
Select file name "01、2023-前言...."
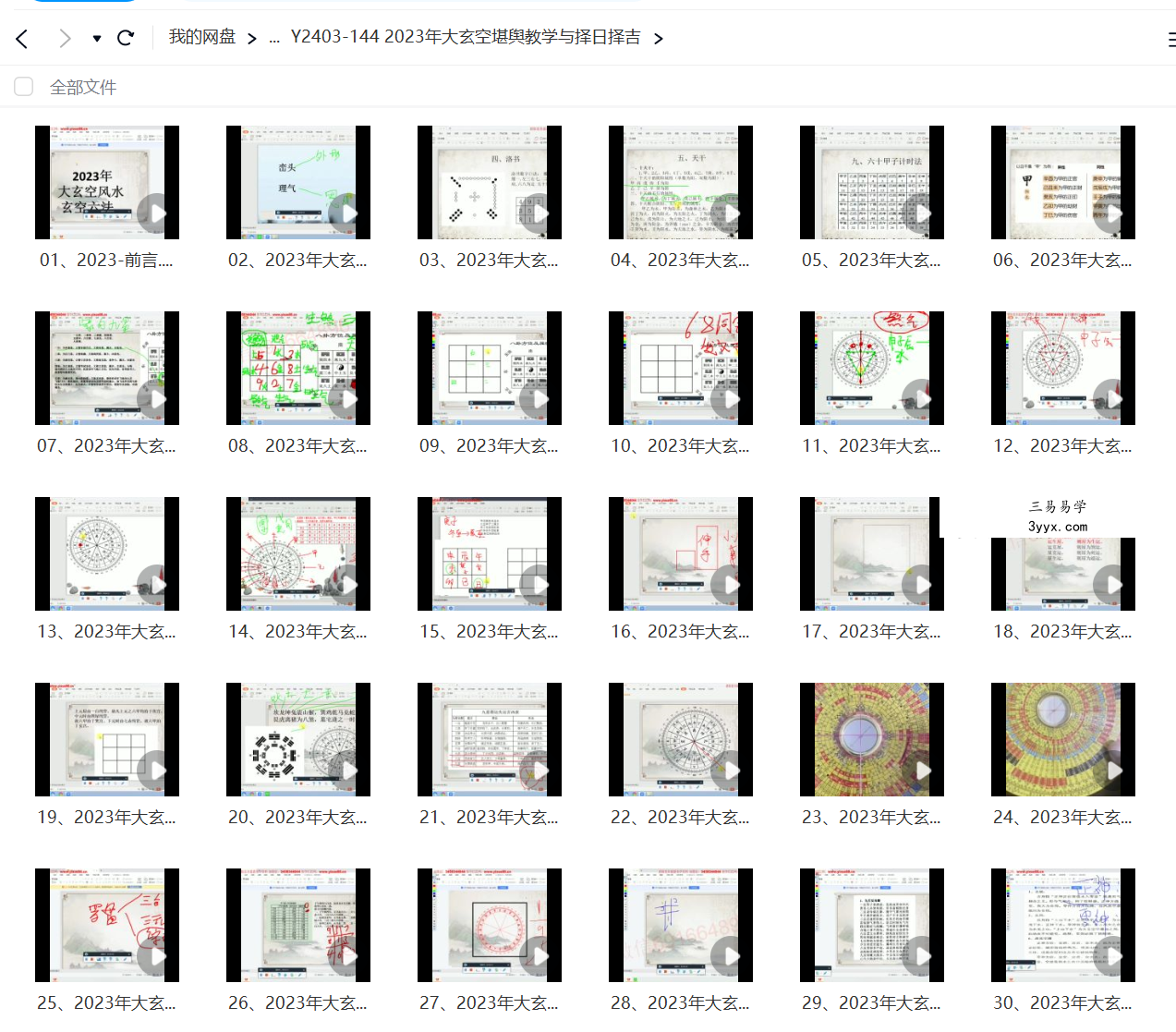pos(106,261)
